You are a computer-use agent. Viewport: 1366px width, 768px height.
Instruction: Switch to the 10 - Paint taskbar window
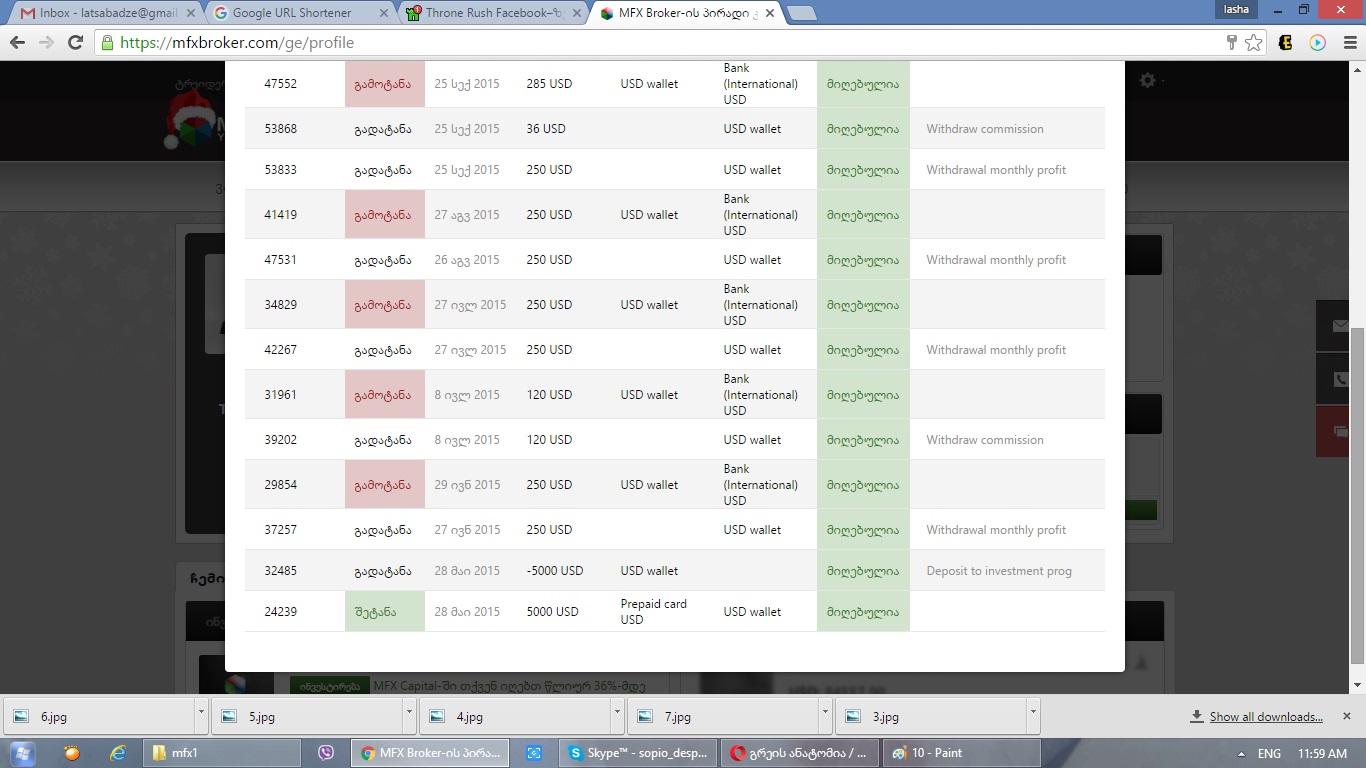(x=962, y=753)
